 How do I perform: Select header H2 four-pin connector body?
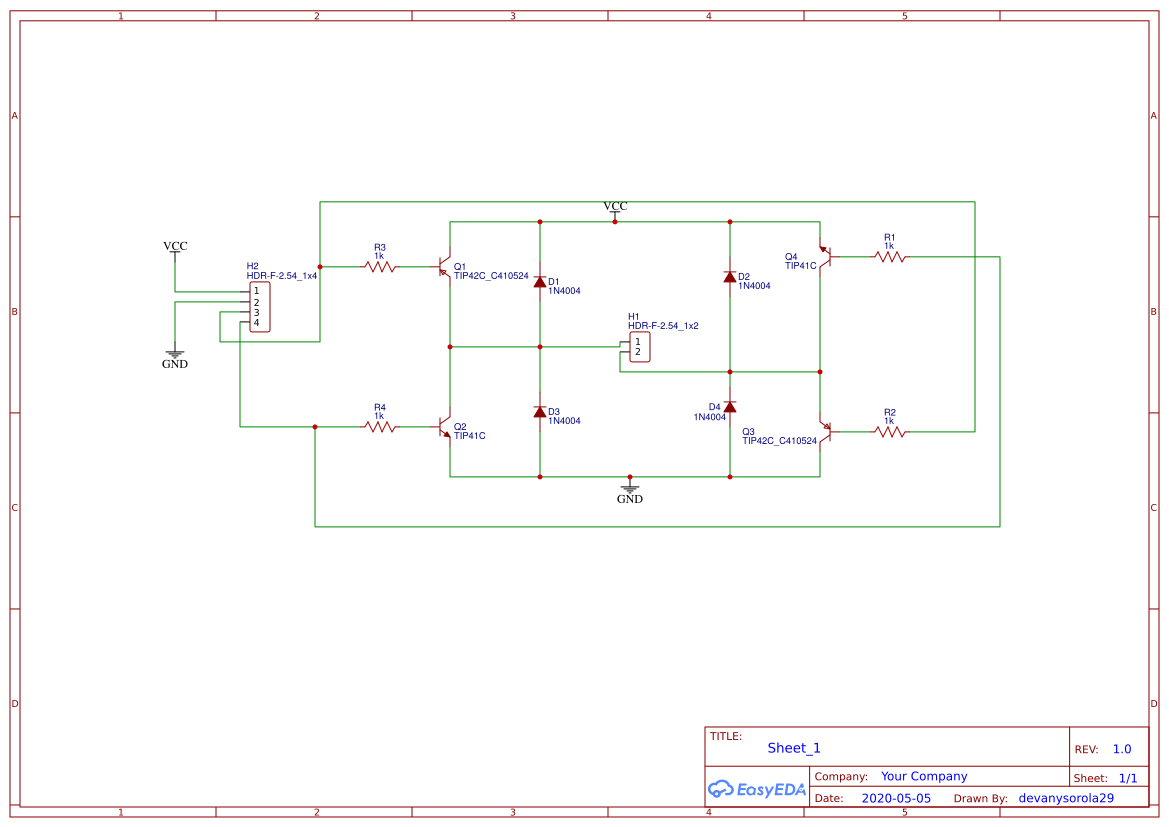coord(259,306)
